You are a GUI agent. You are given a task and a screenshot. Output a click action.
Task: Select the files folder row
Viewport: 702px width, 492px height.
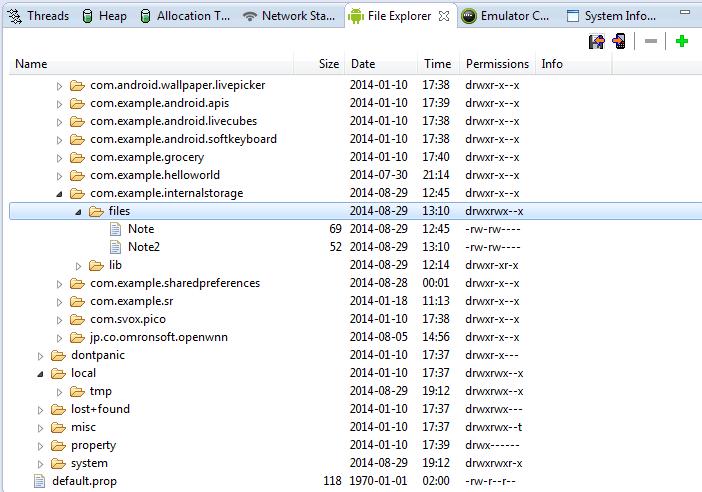coord(355,211)
